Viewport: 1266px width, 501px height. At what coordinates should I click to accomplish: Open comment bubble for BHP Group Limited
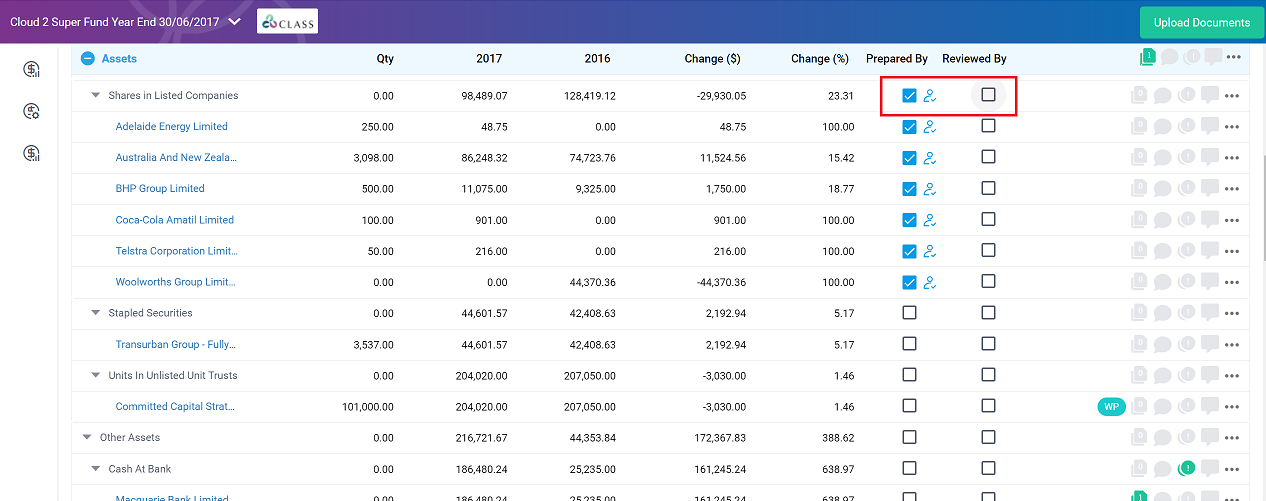1163,189
